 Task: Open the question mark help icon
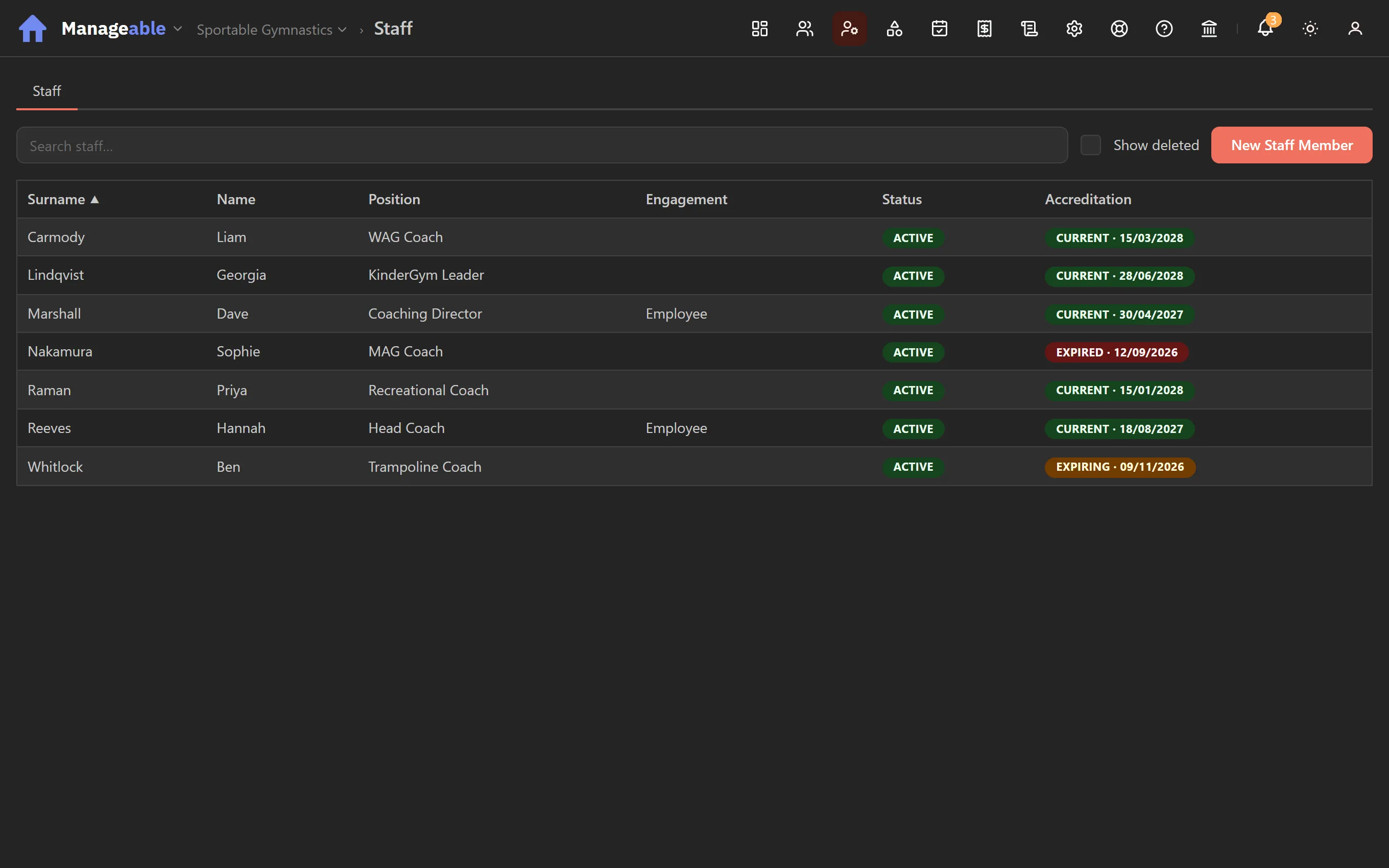(x=1164, y=29)
